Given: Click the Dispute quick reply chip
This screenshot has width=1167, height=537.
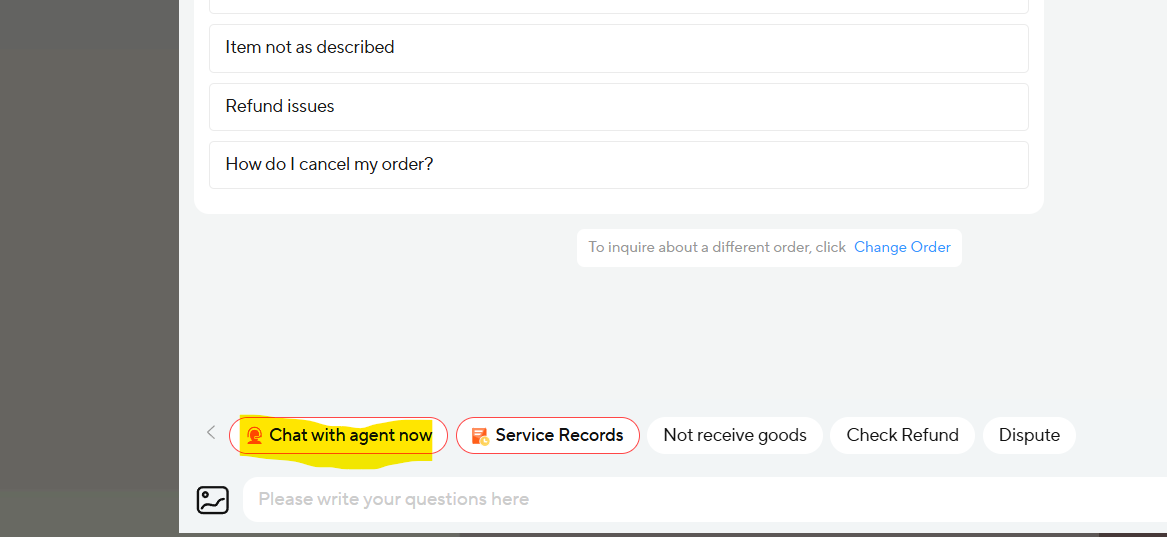Looking at the screenshot, I should click(x=1029, y=435).
